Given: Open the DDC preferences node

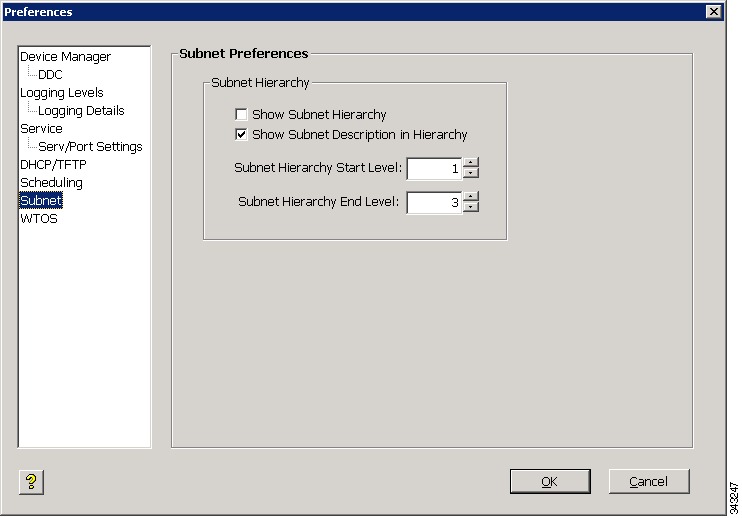Looking at the screenshot, I should (x=50, y=75).
